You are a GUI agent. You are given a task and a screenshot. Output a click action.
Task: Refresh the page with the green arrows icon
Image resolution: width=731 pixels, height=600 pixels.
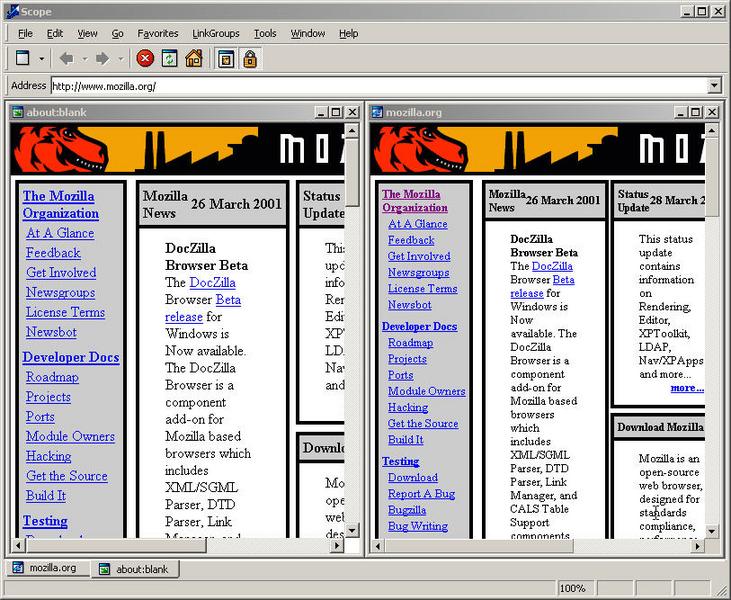click(169, 59)
